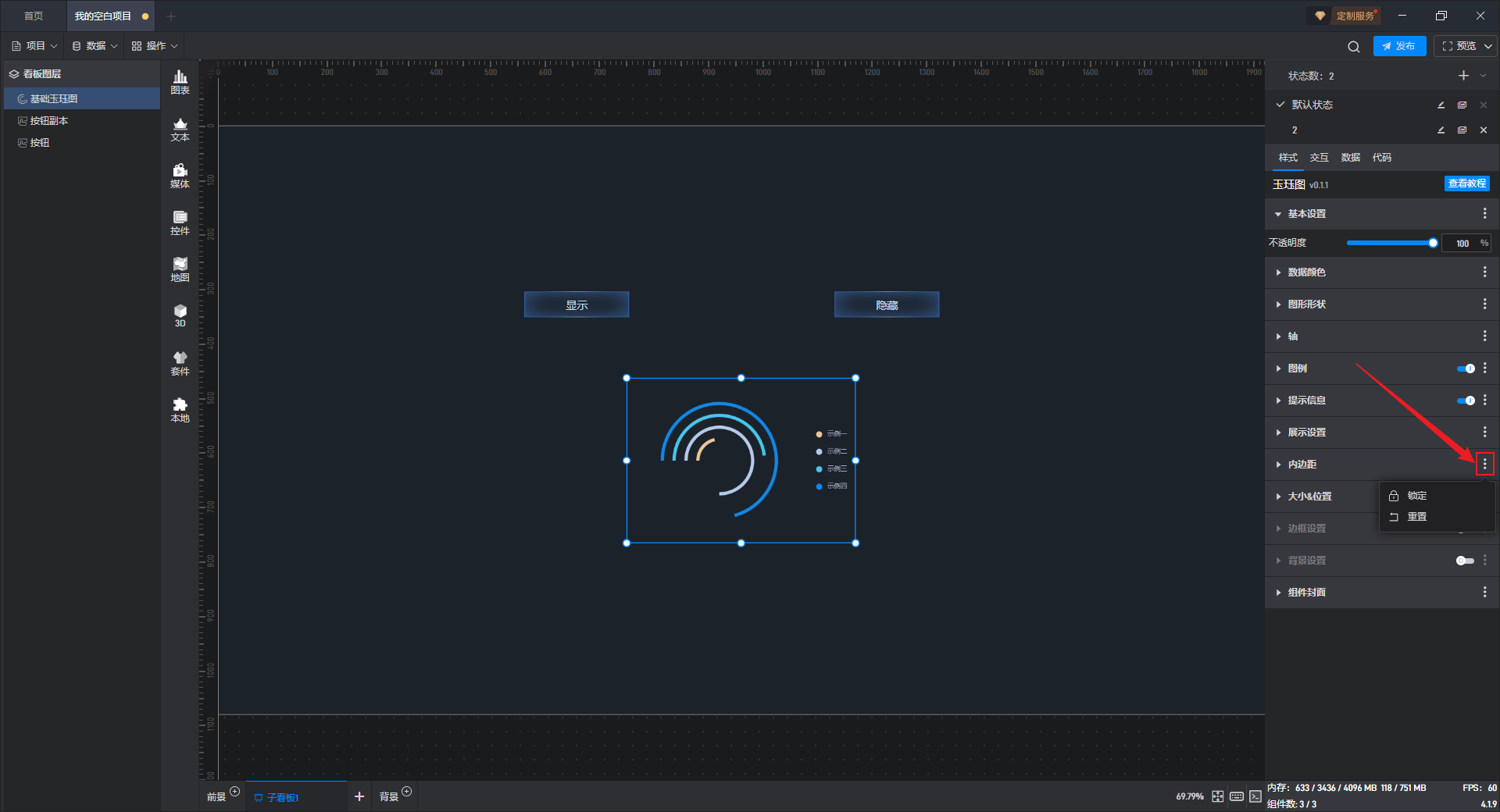
Task: Click the 隐藏 button on canvas
Action: (x=887, y=304)
